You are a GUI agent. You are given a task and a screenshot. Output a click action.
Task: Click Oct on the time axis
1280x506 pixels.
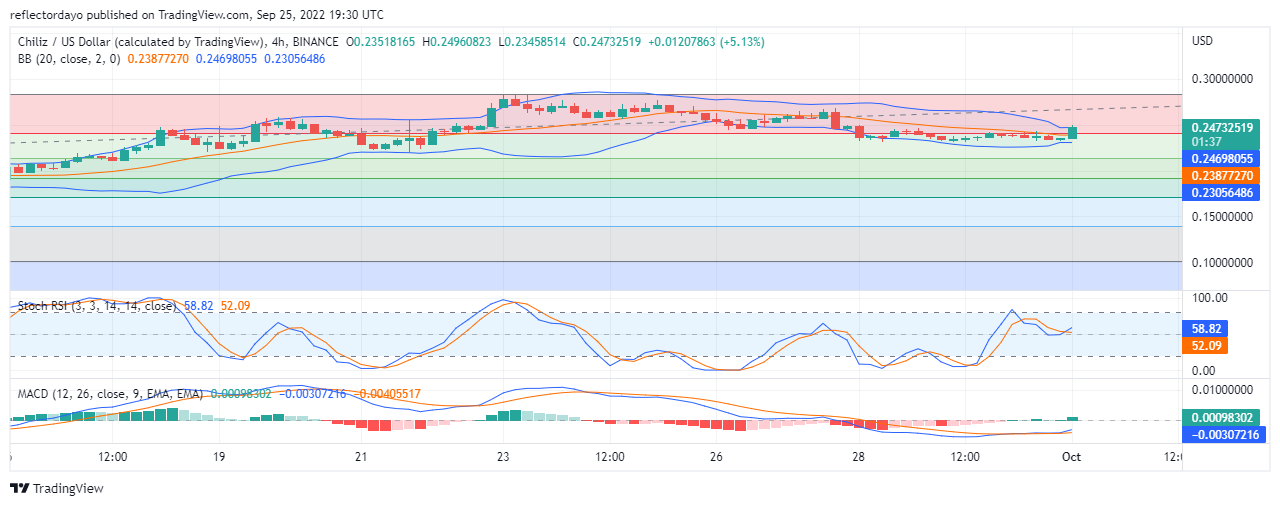point(1071,457)
